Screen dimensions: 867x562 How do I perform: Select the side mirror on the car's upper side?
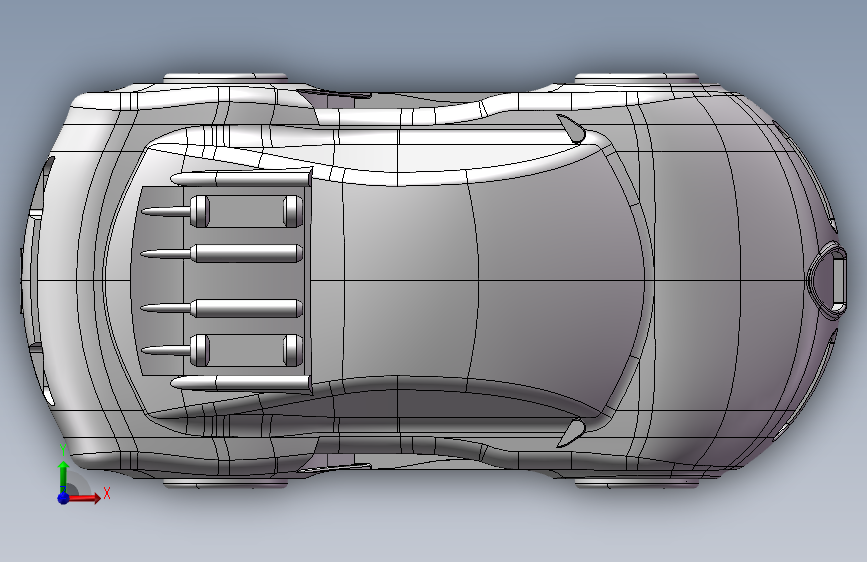click(x=571, y=128)
